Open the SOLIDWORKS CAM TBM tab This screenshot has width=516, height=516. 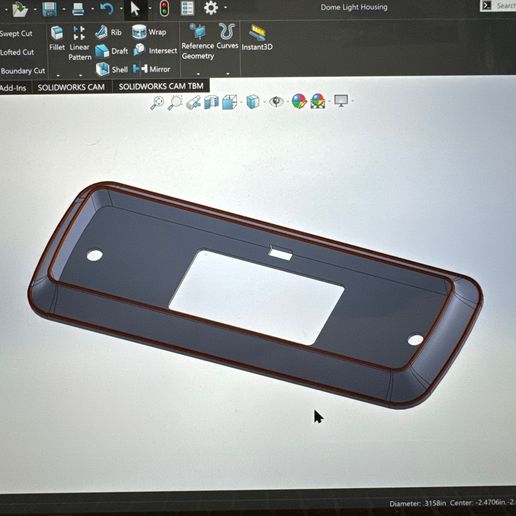coord(161,86)
